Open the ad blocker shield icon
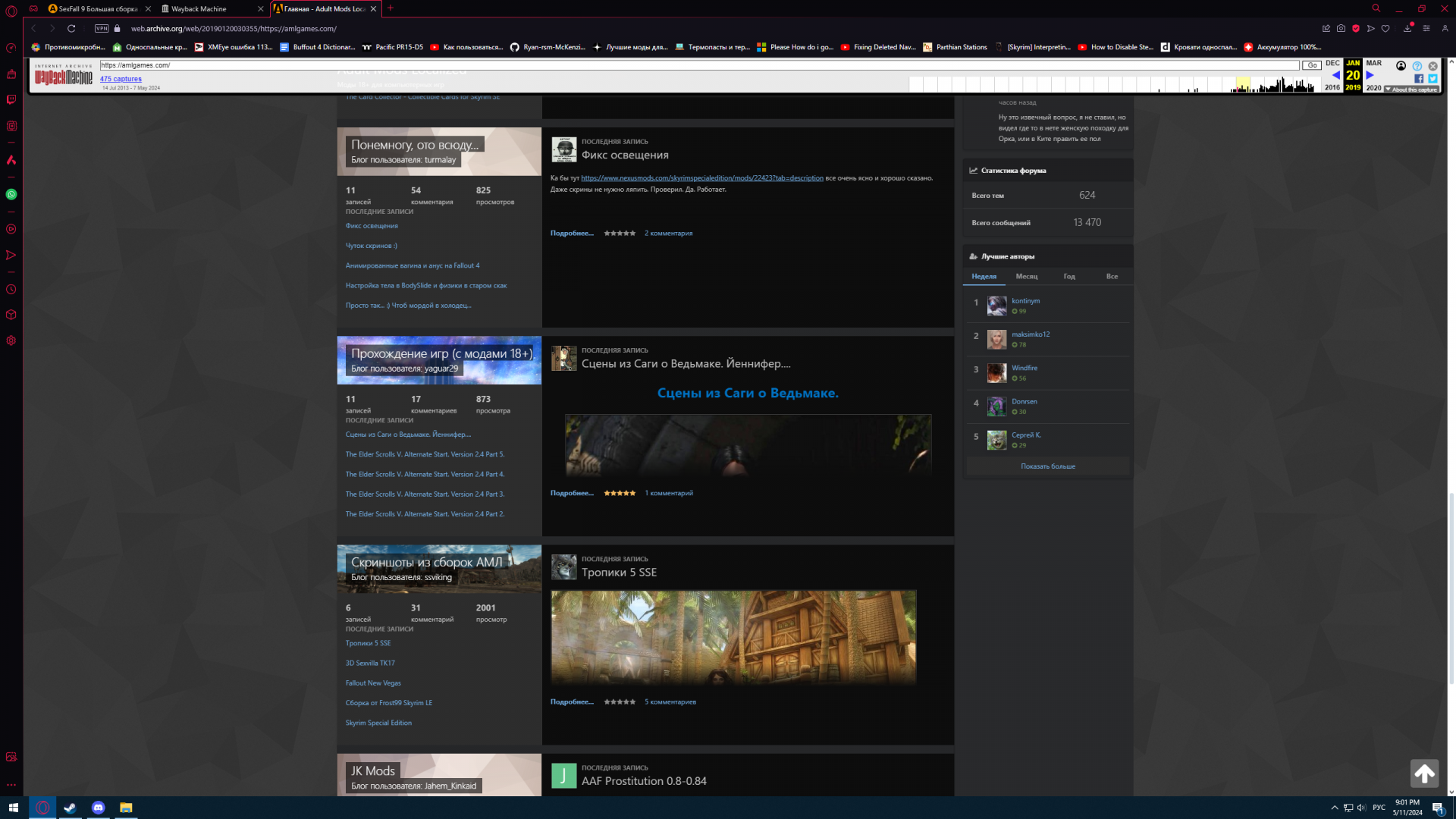Image resolution: width=1456 pixels, height=819 pixels. point(1356,28)
